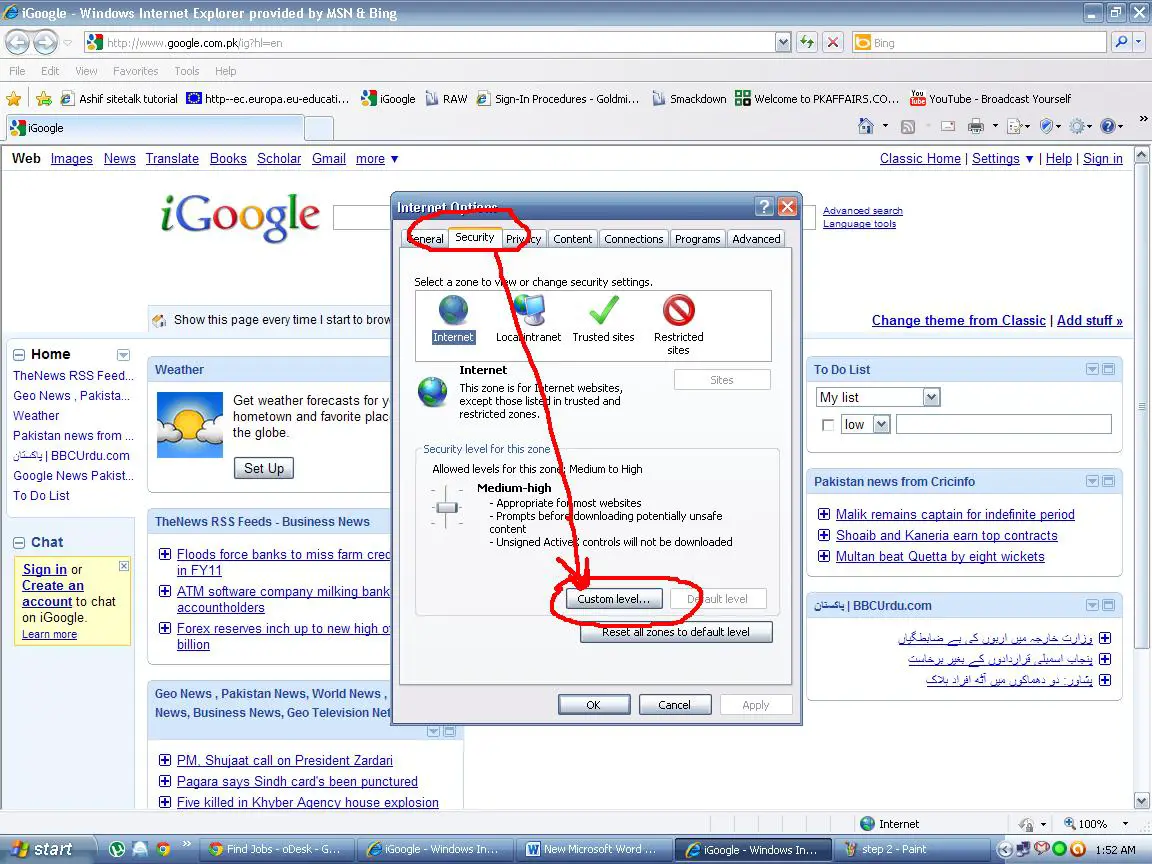Click Reset all zones to default level
This screenshot has height=864, width=1152.
676,632
